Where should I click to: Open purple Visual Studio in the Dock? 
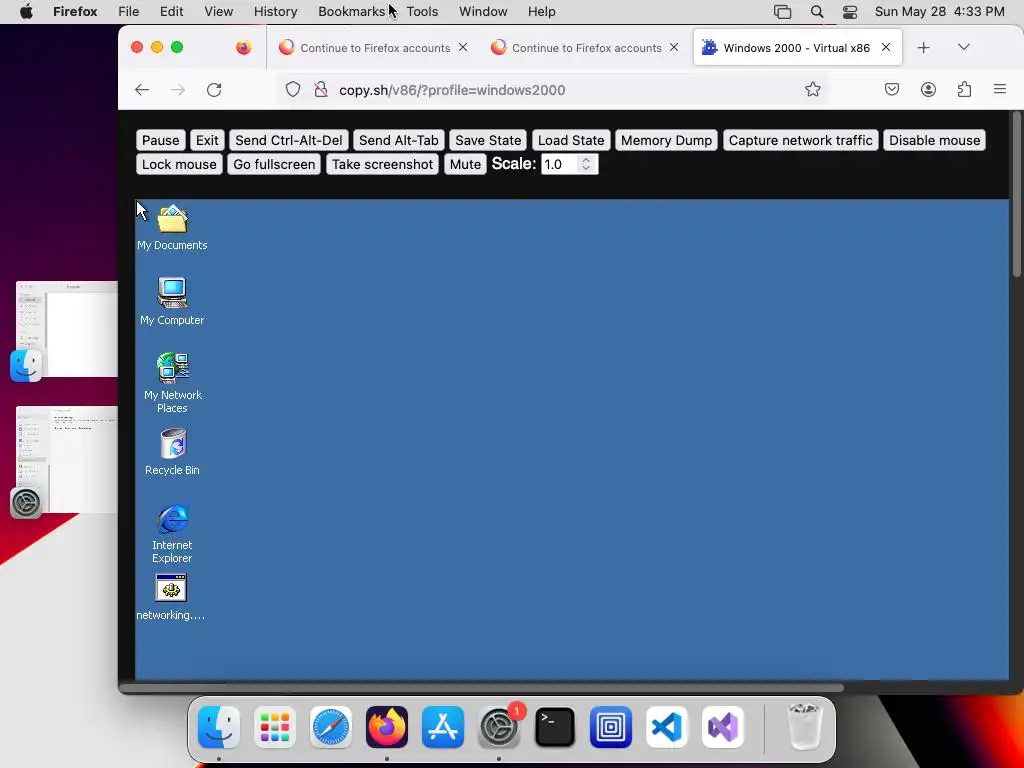point(723,727)
